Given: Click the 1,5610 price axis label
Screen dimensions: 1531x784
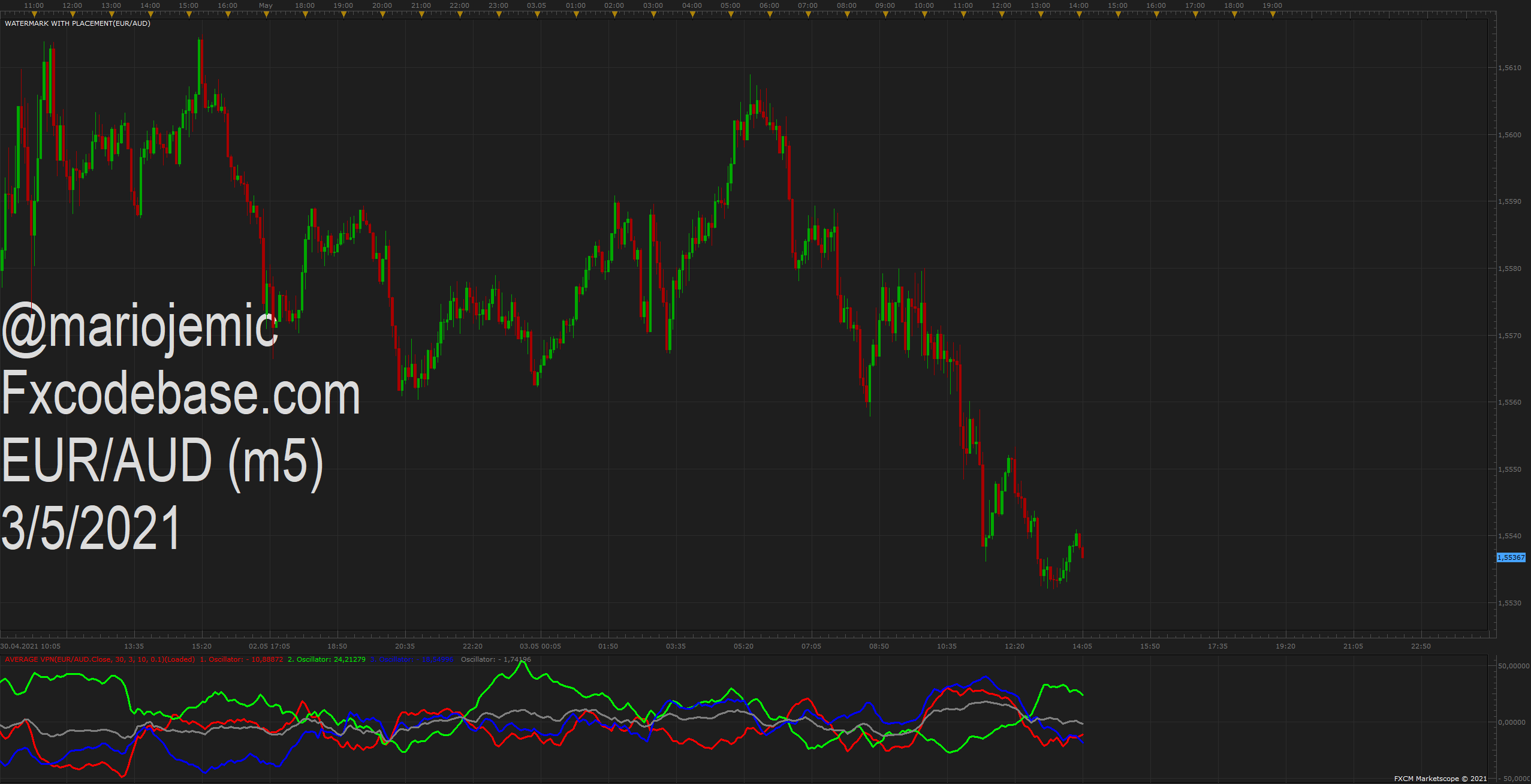Looking at the screenshot, I should click(x=1509, y=68).
